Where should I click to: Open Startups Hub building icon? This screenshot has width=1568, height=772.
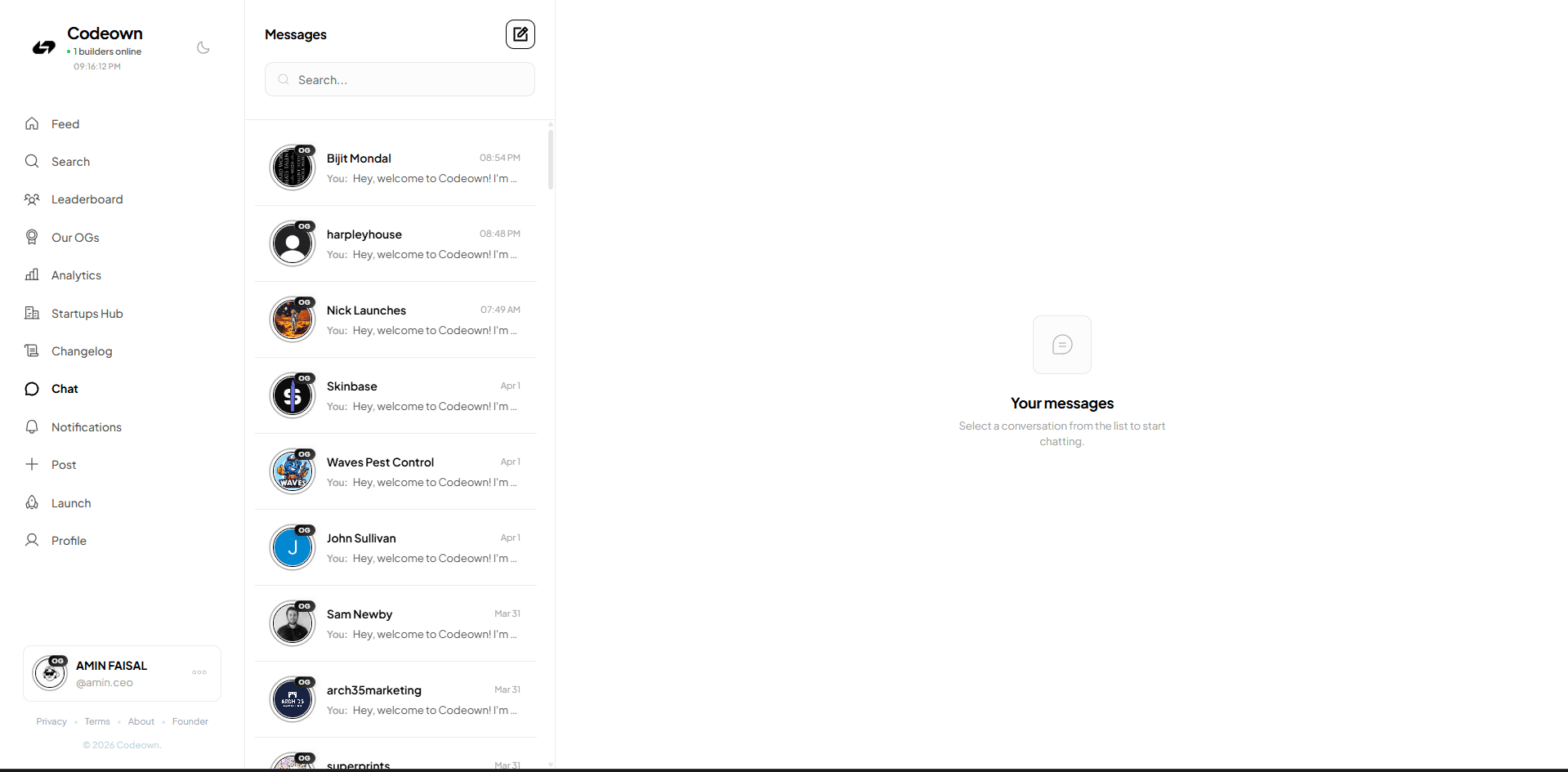31,313
